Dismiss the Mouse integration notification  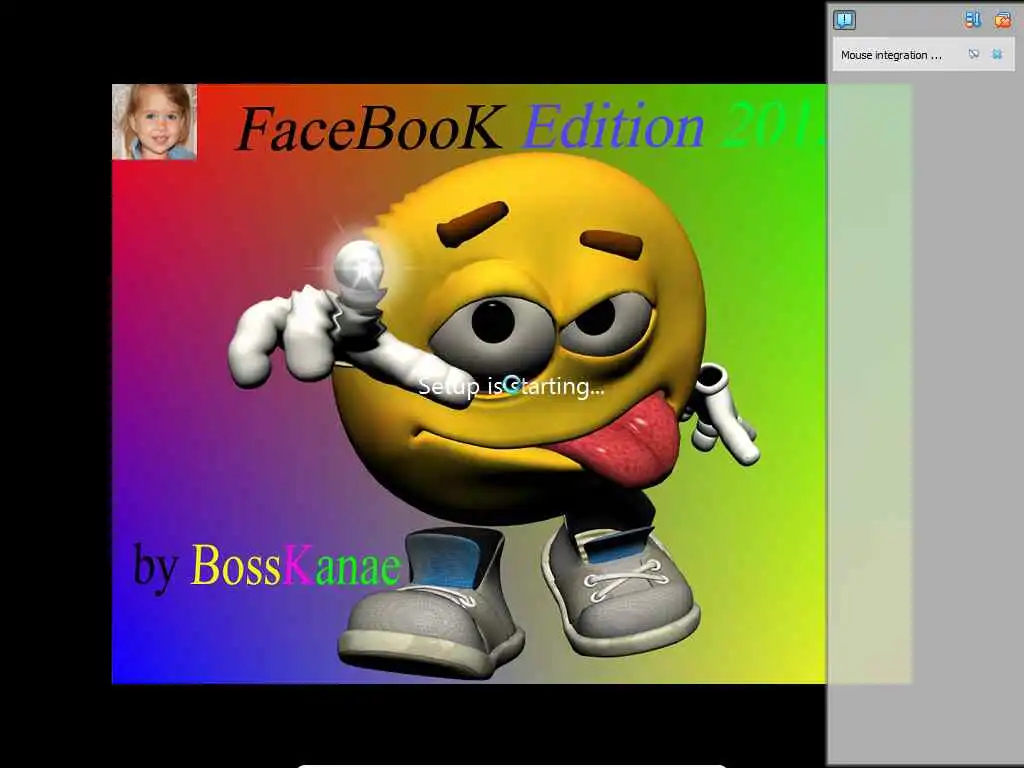[997, 54]
